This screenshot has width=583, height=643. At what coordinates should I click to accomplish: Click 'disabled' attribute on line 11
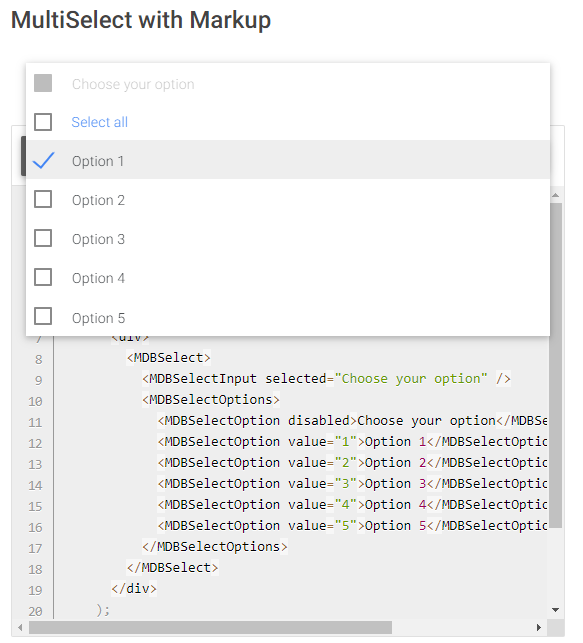coord(319,420)
